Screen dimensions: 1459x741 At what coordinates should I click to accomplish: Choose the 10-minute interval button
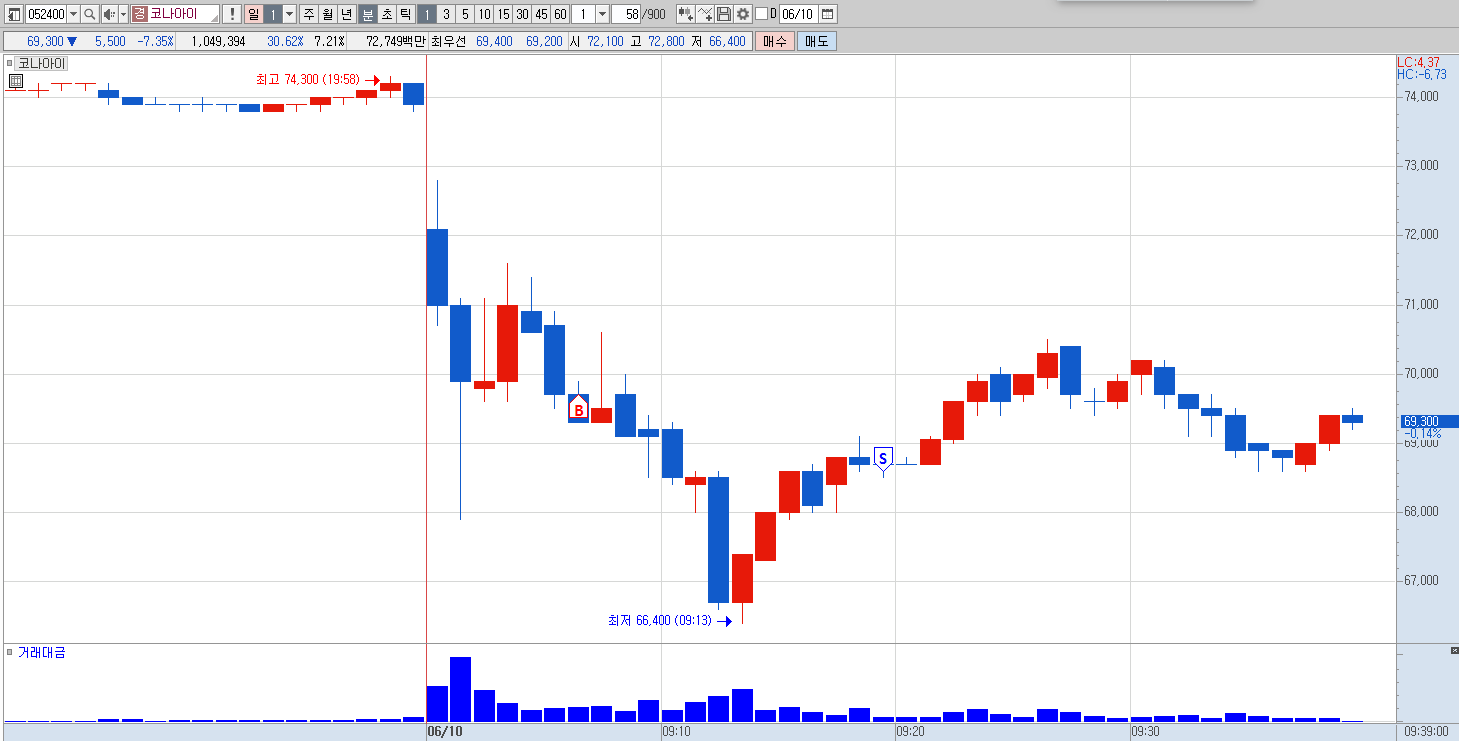tap(484, 14)
